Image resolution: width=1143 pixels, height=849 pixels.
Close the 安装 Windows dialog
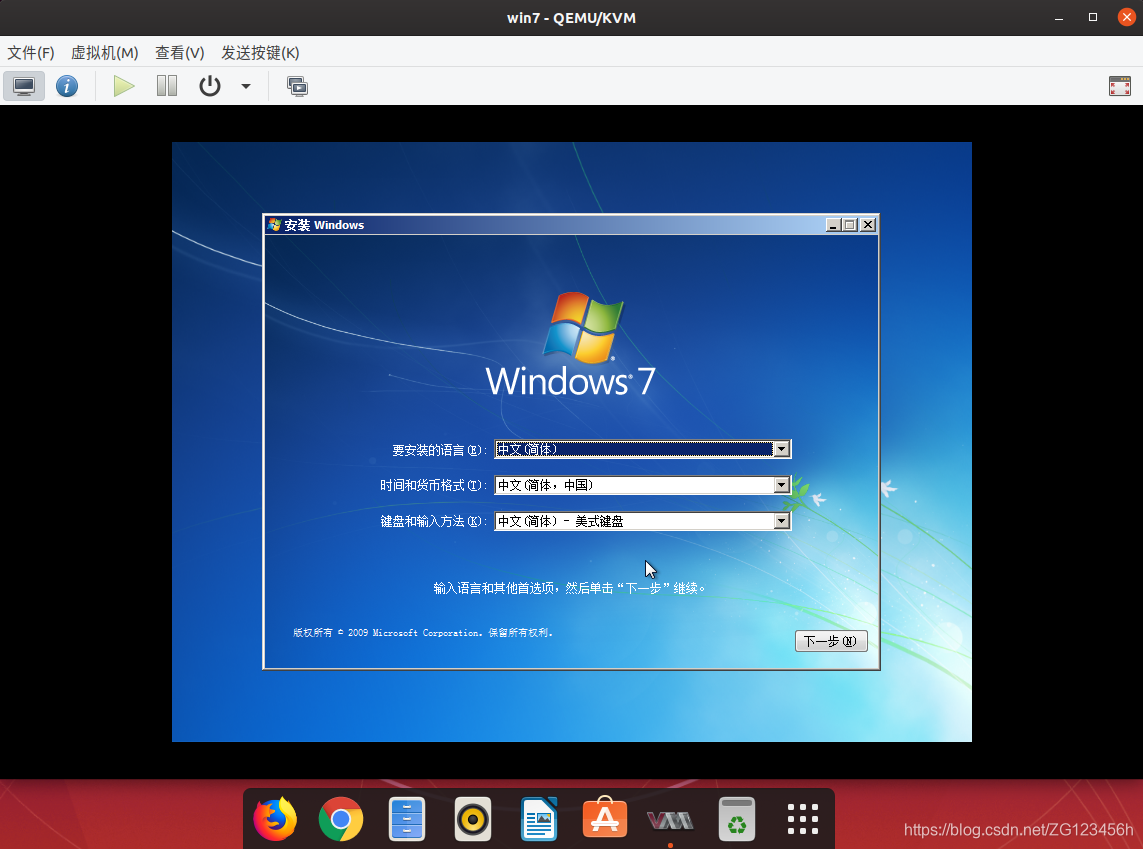867,225
